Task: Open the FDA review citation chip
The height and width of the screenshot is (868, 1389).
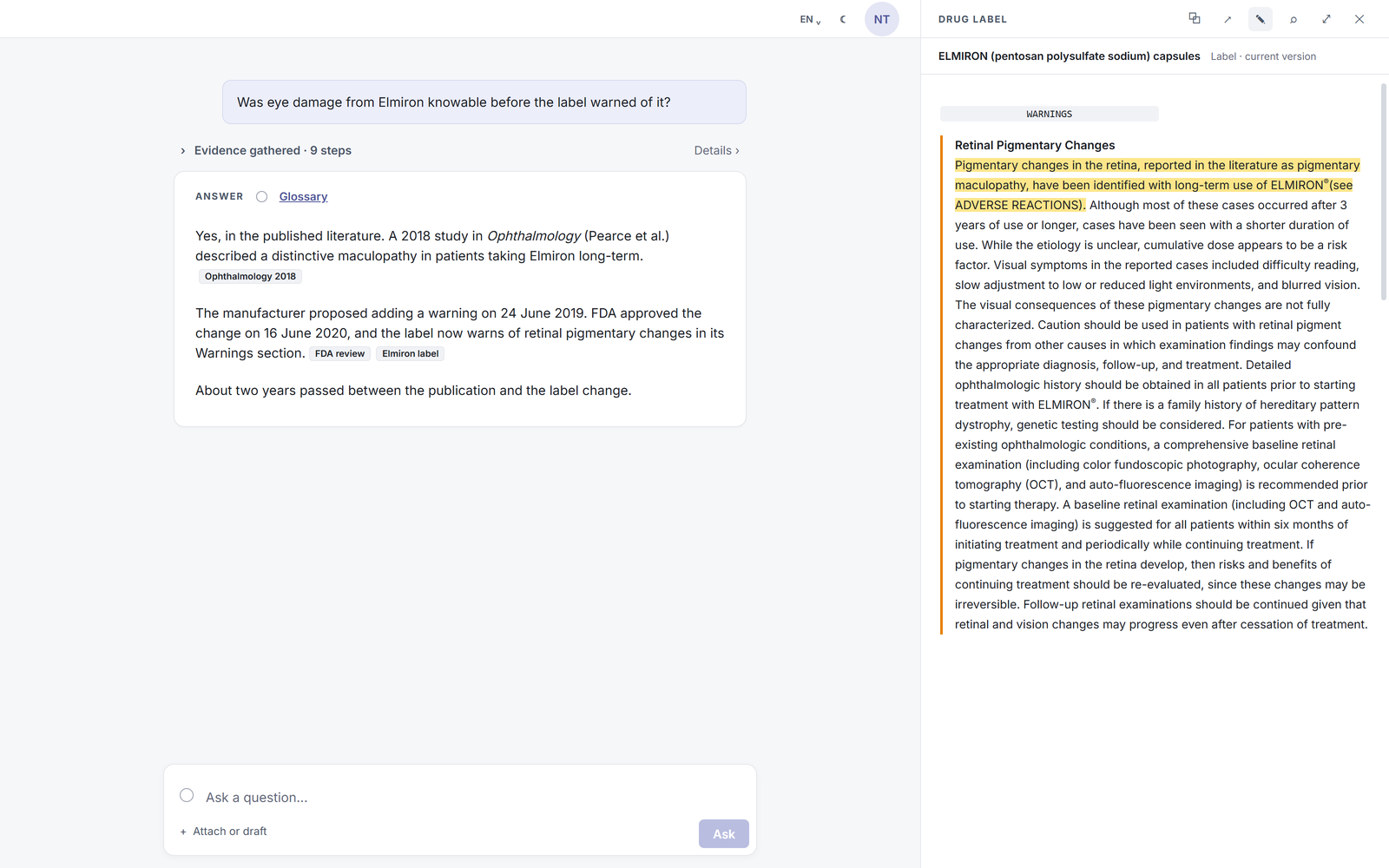Action: coord(339,354)
